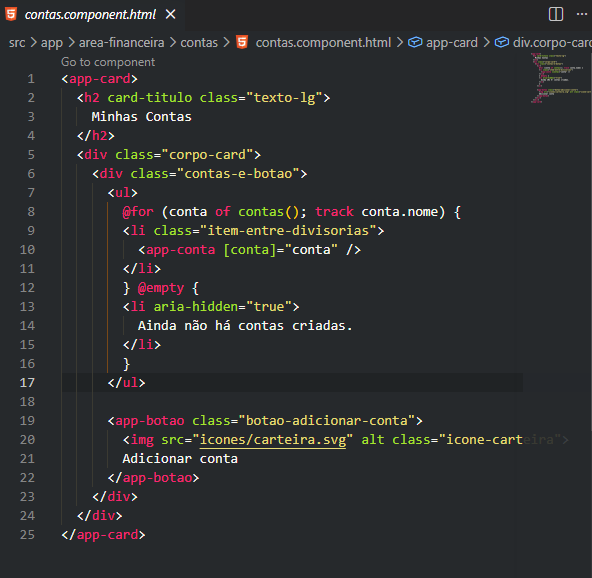
Task: Place the cursor on the closing ul tag on line 17
Action: (x=126, y=383)
